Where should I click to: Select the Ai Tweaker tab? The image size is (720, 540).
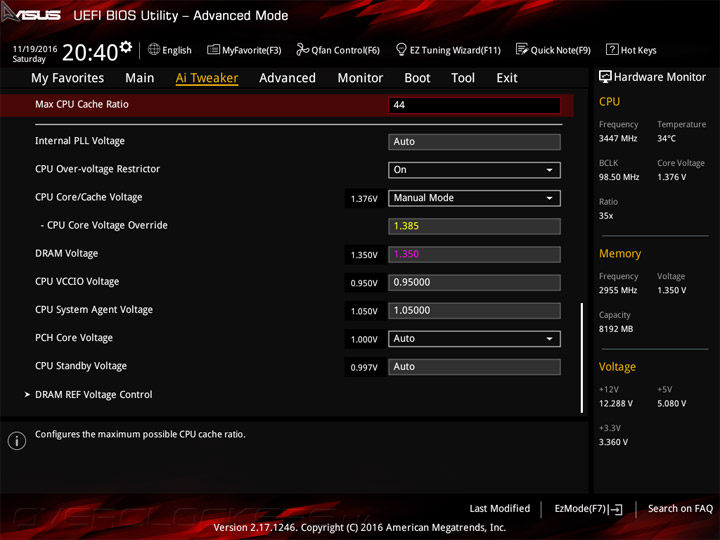pos(207,78)
